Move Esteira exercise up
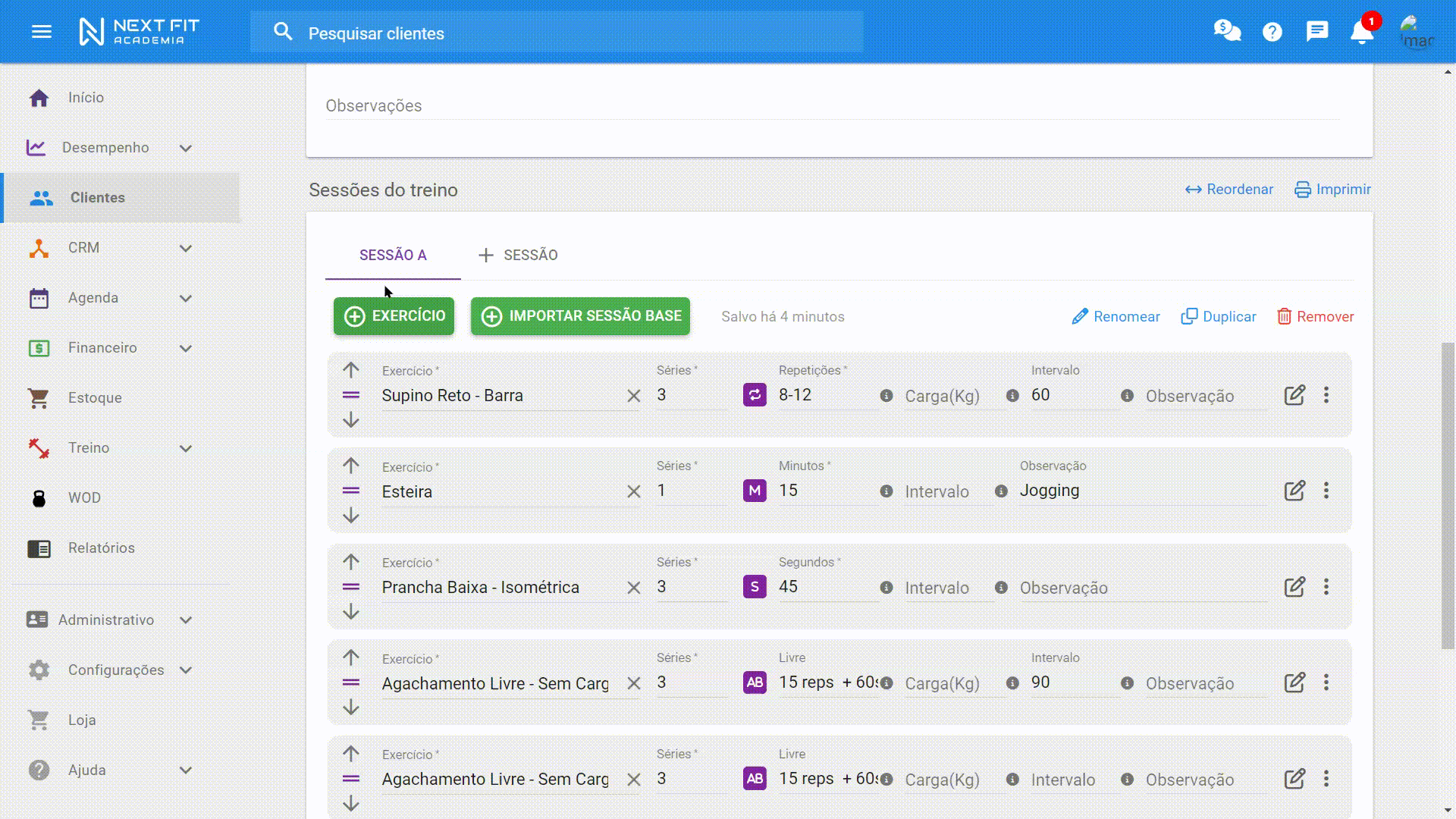The image size is (1456, 819). [x=350, y=466]
